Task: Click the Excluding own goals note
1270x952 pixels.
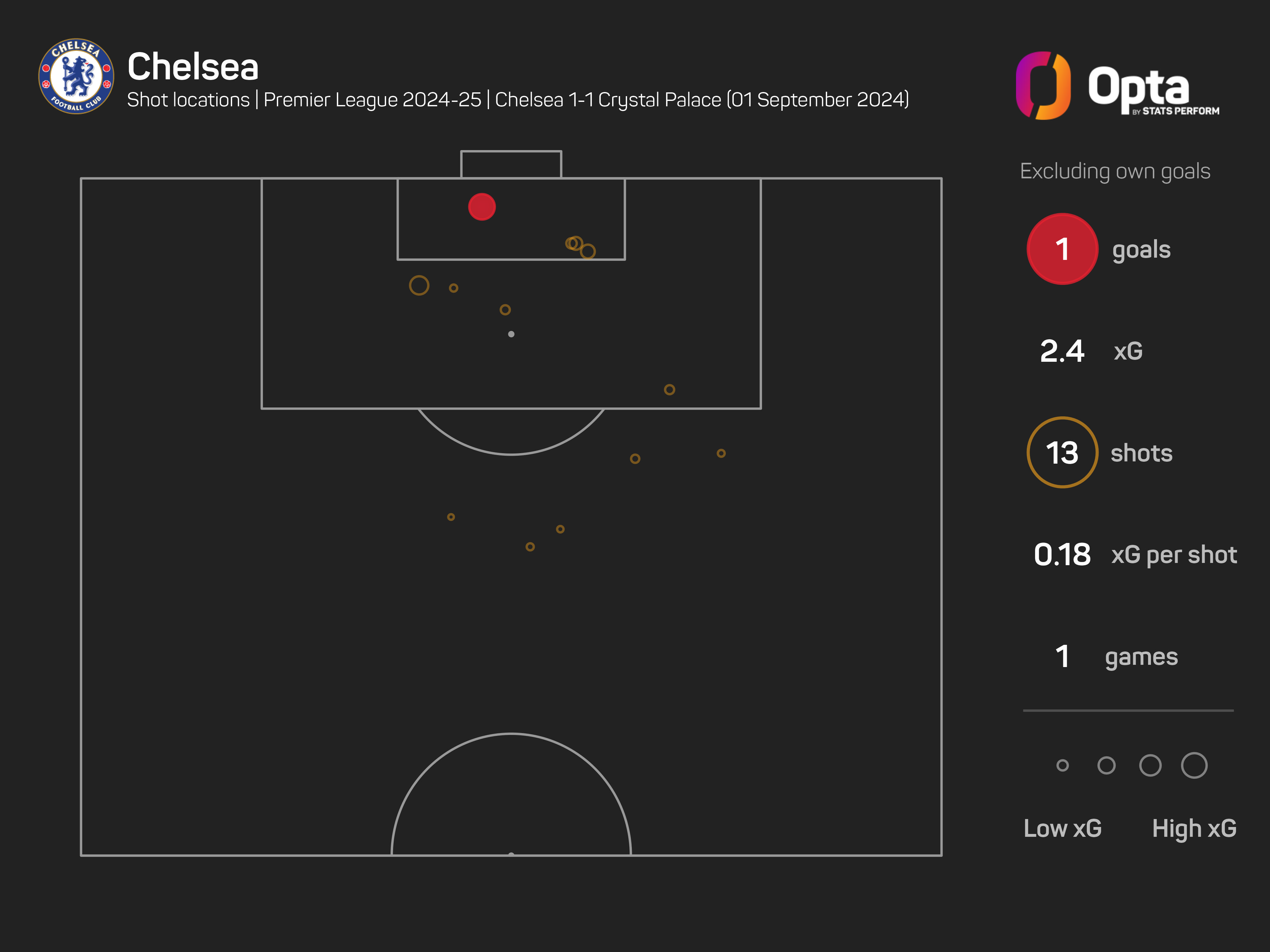Action: coord(1115,171)
